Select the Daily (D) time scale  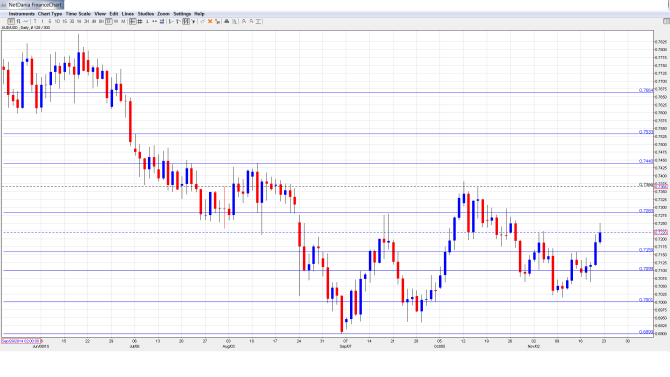tap(109, 21)
